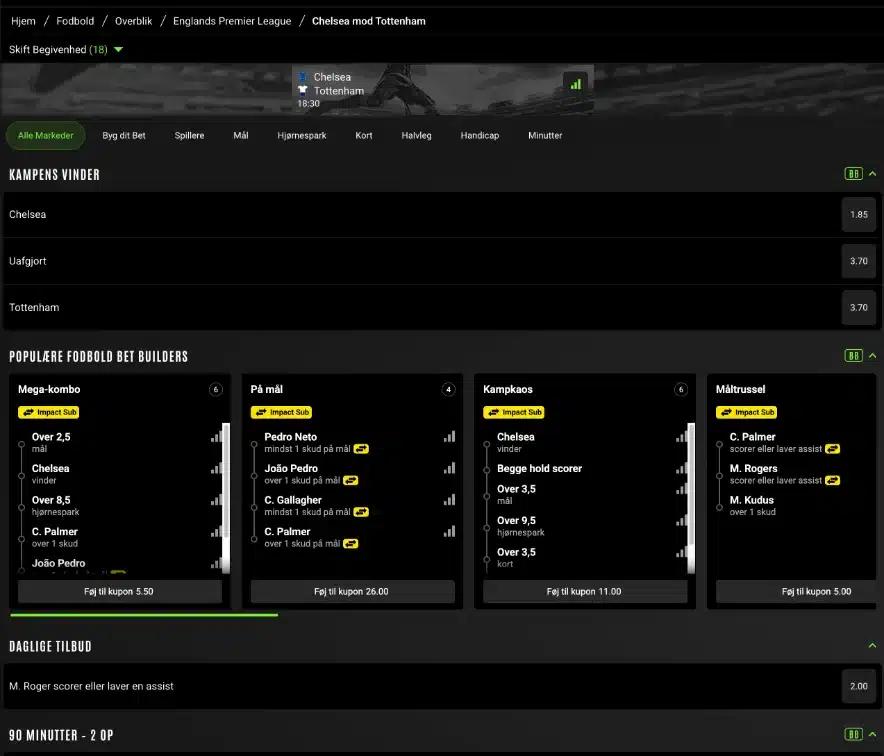The height and width of the screenshot is (756, 884).
Task: Open stats icon for C. Palmer in På mål
Action: [x=449, y=532]
